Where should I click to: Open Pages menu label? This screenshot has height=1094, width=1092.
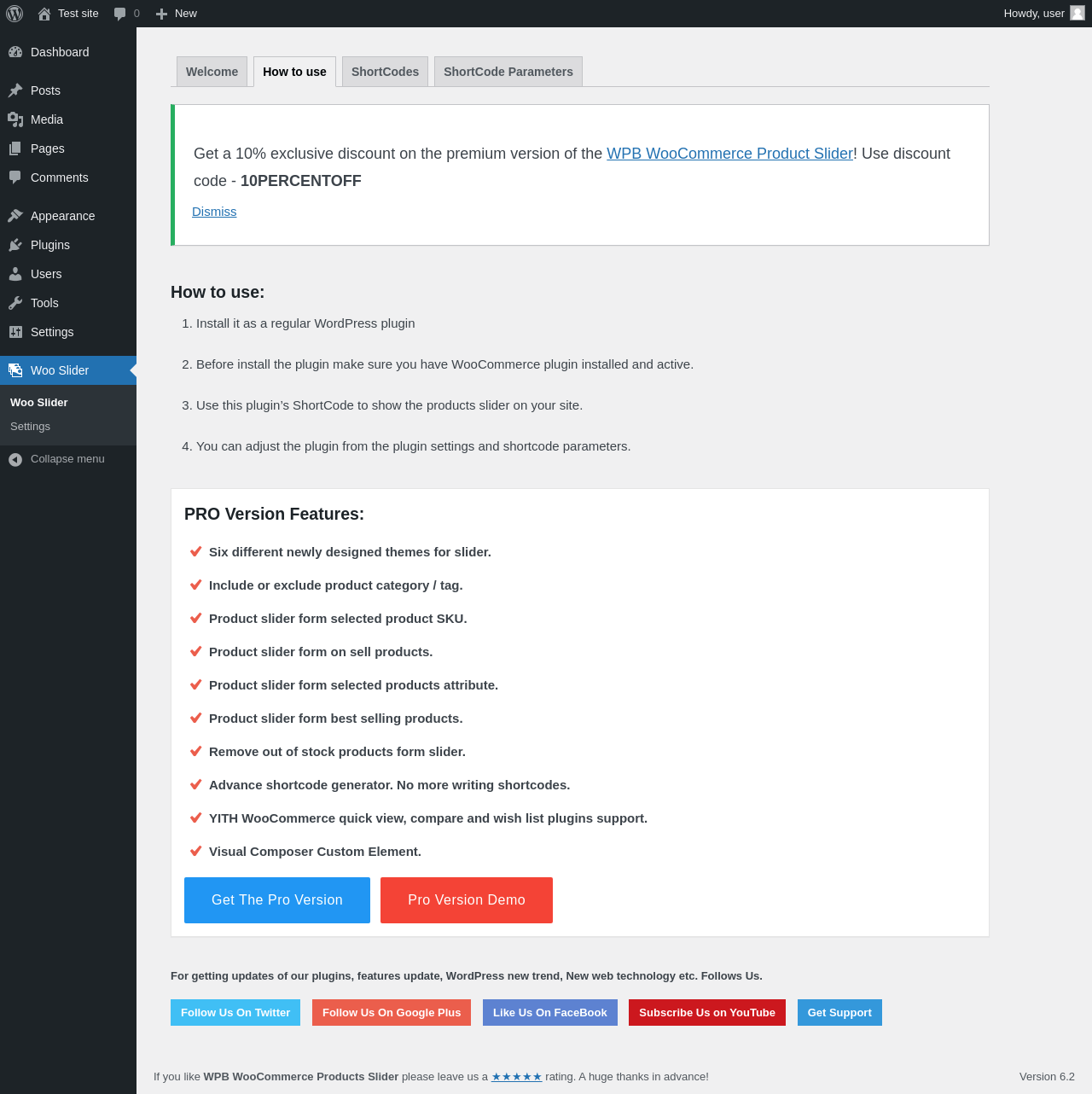(x=48, y=148)
